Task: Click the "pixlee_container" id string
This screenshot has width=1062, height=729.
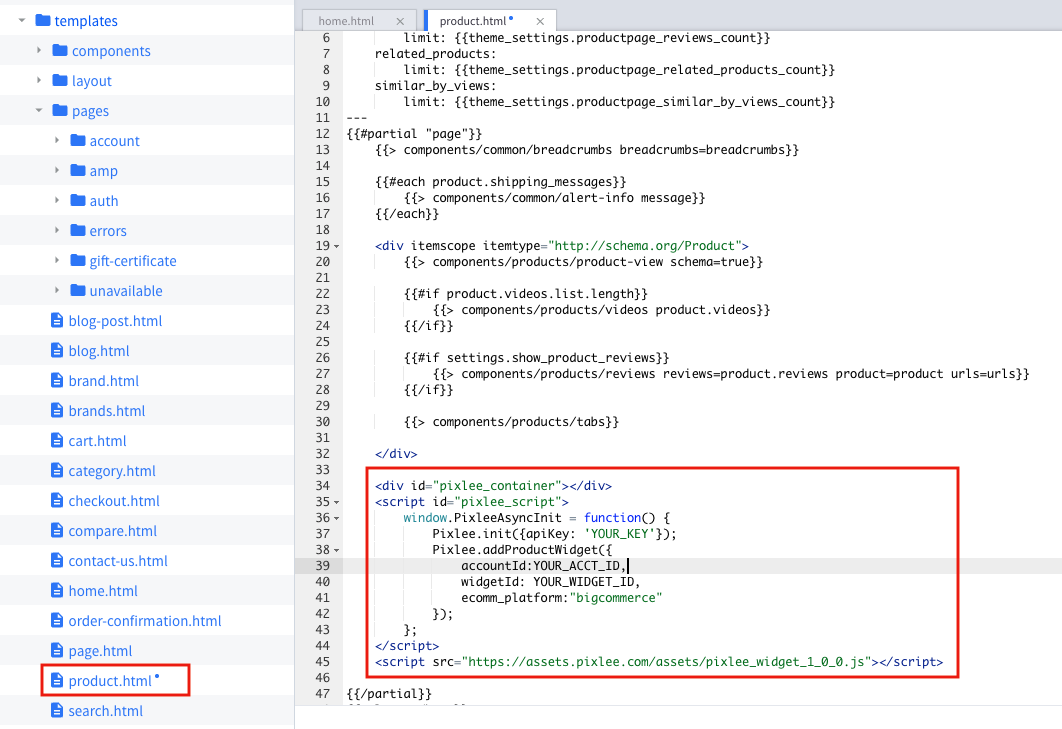Action: (497, 486)
